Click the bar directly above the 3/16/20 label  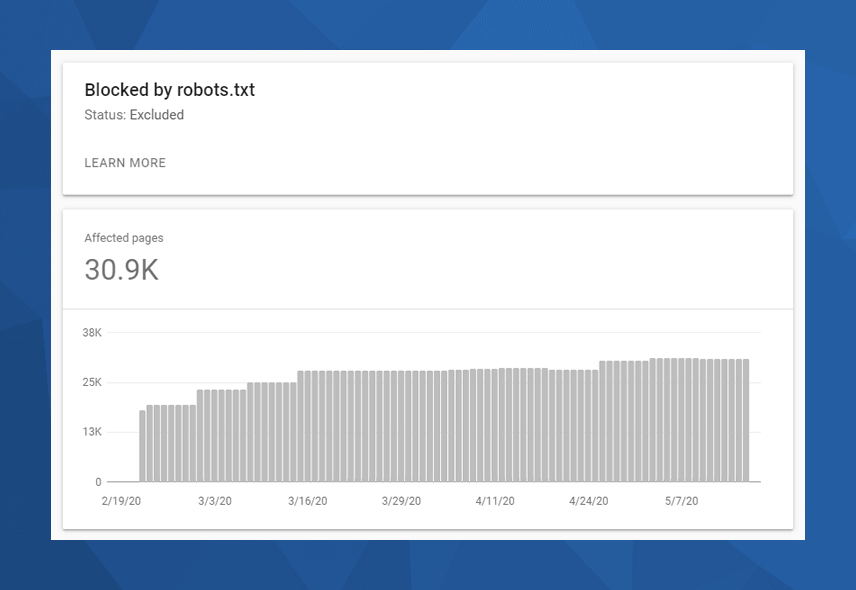coord(309,426)
